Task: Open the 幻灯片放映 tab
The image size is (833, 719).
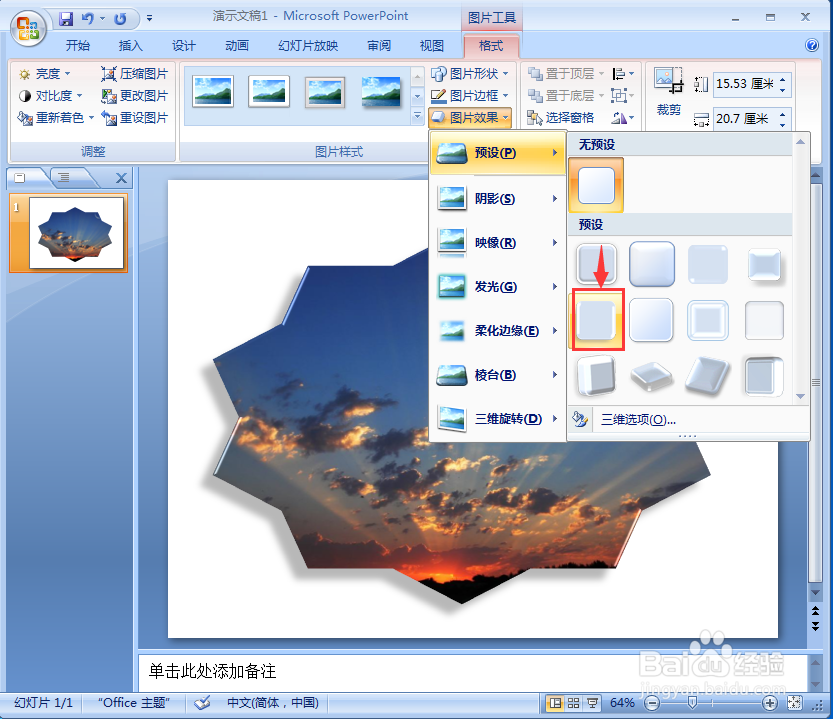Action: tap(308, 46)
